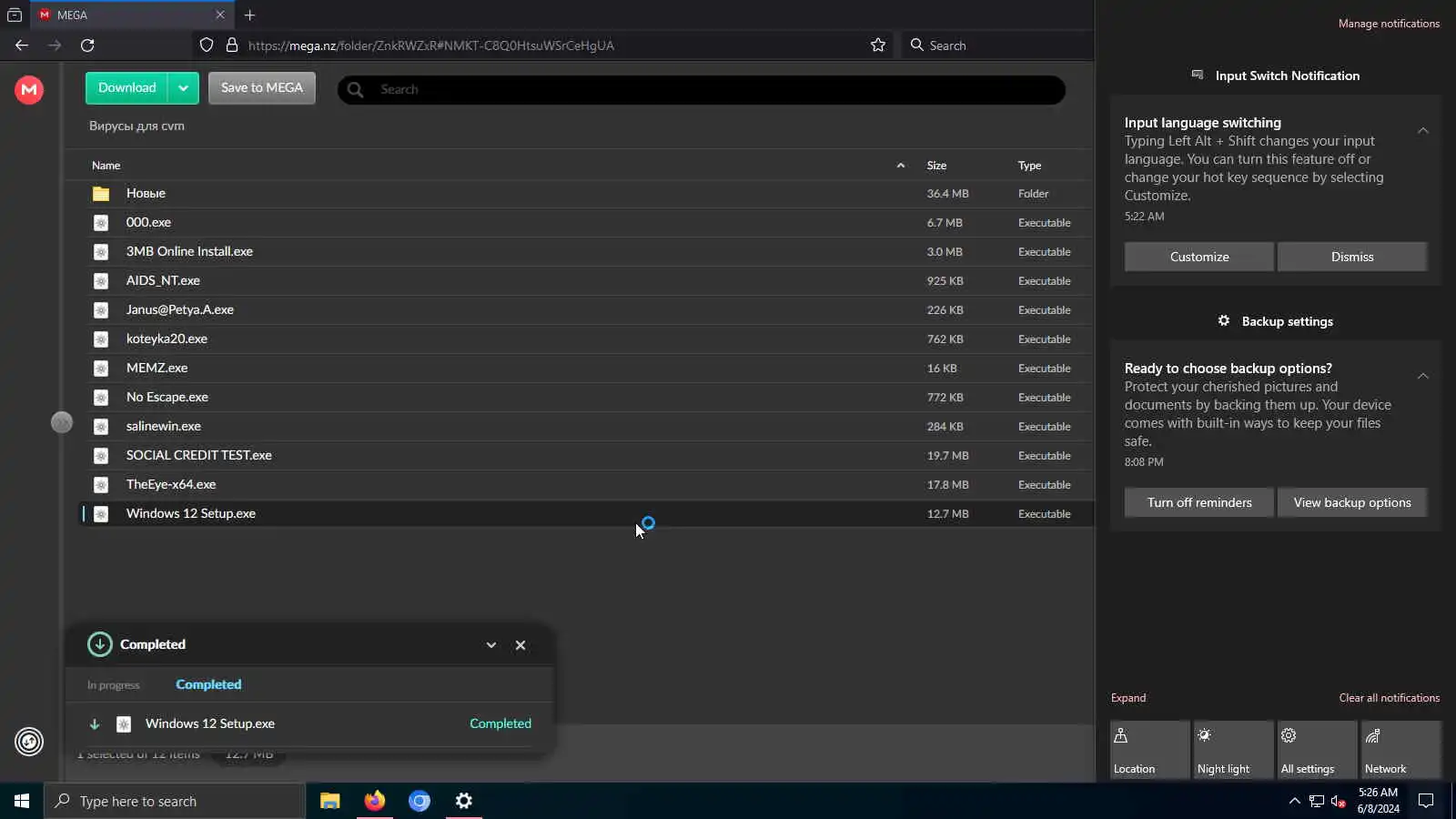Viewport: 1456px width, 819px height.
Task: Close the transfers panel
Action: (x=521, y=645)
